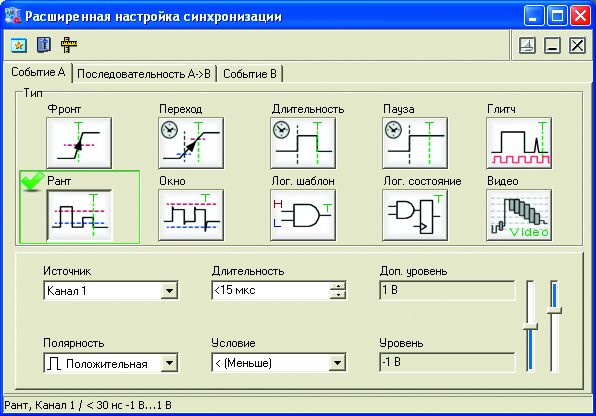Click the yellow ruler toolbar icon

(x=69, y=45)
